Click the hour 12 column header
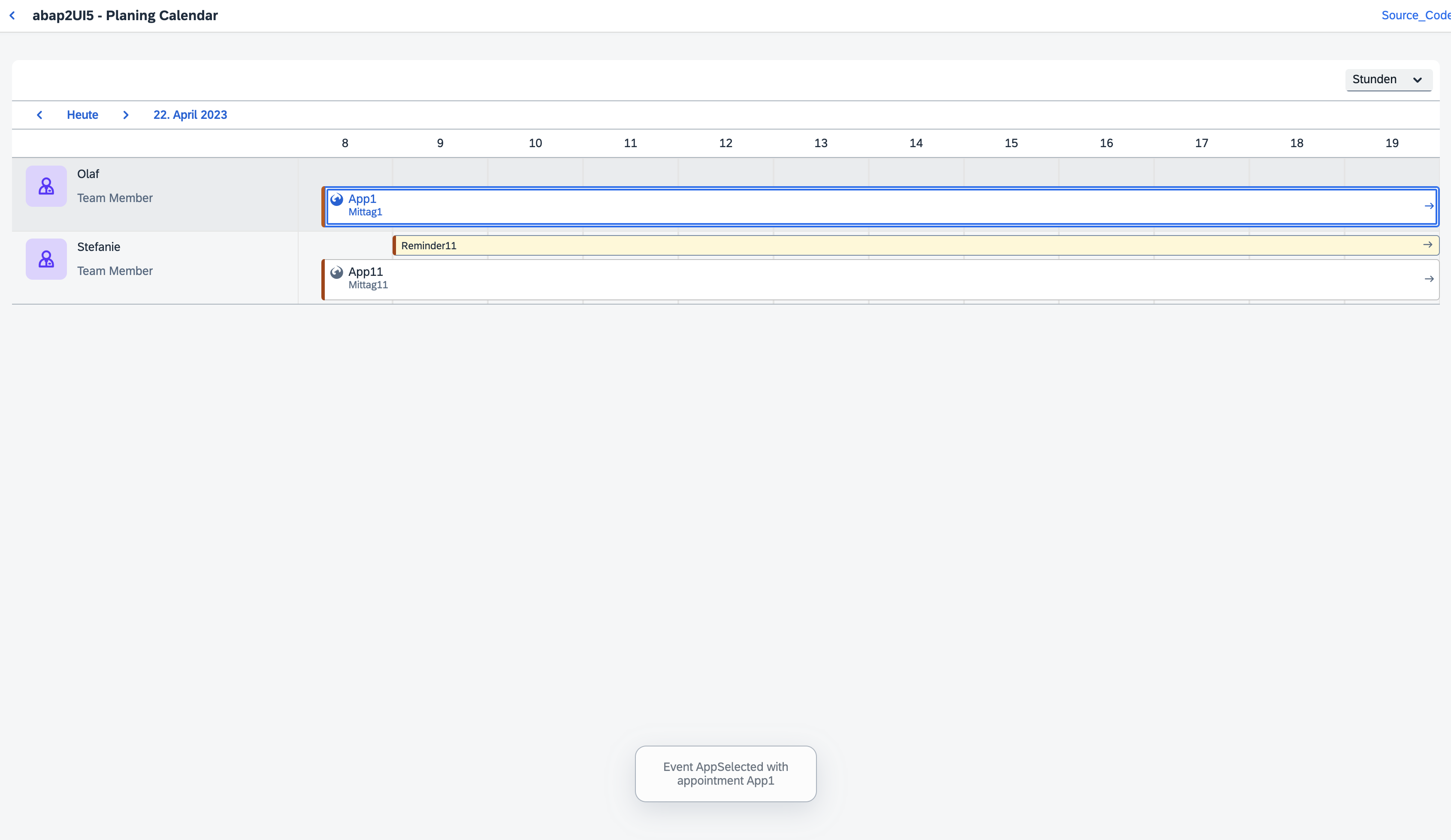 [x=725, y=143]
